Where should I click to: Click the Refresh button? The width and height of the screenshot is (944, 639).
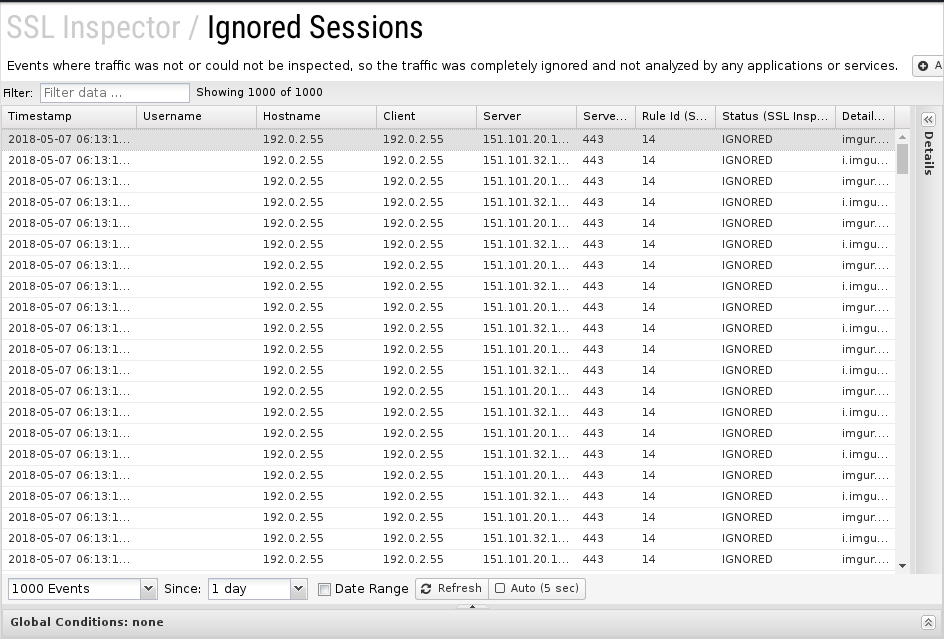click(451, 589)
